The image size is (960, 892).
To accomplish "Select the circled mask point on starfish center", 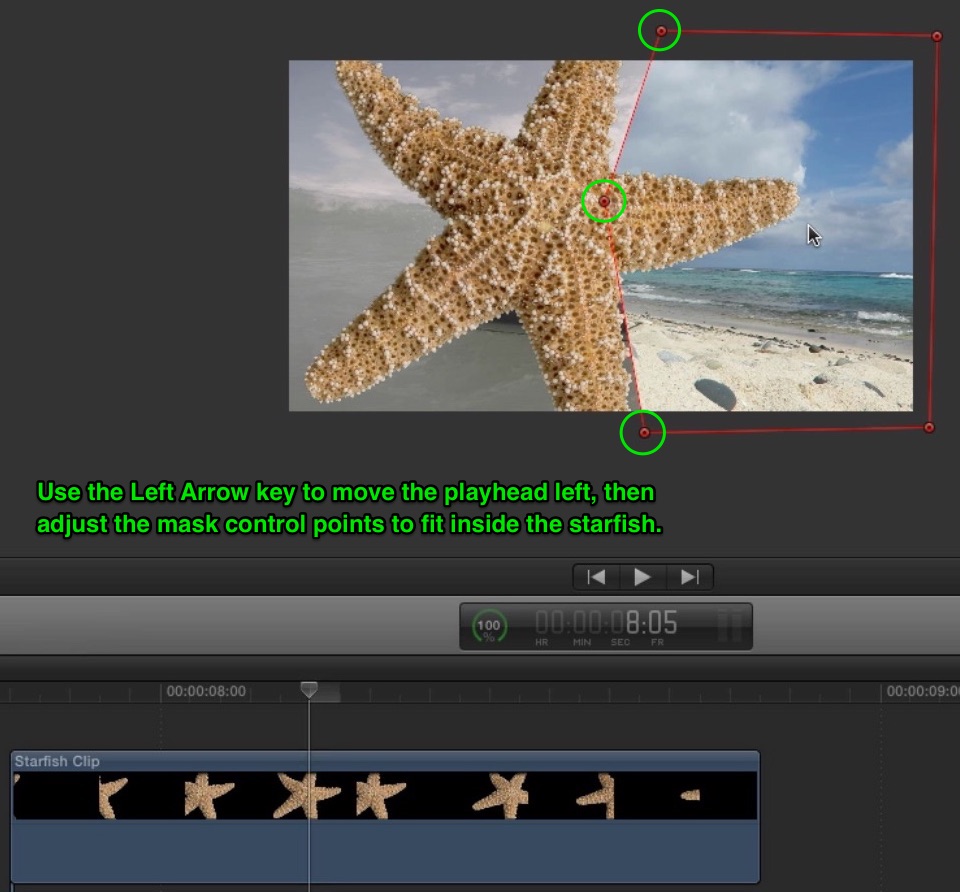I will (x=604, y=201).
